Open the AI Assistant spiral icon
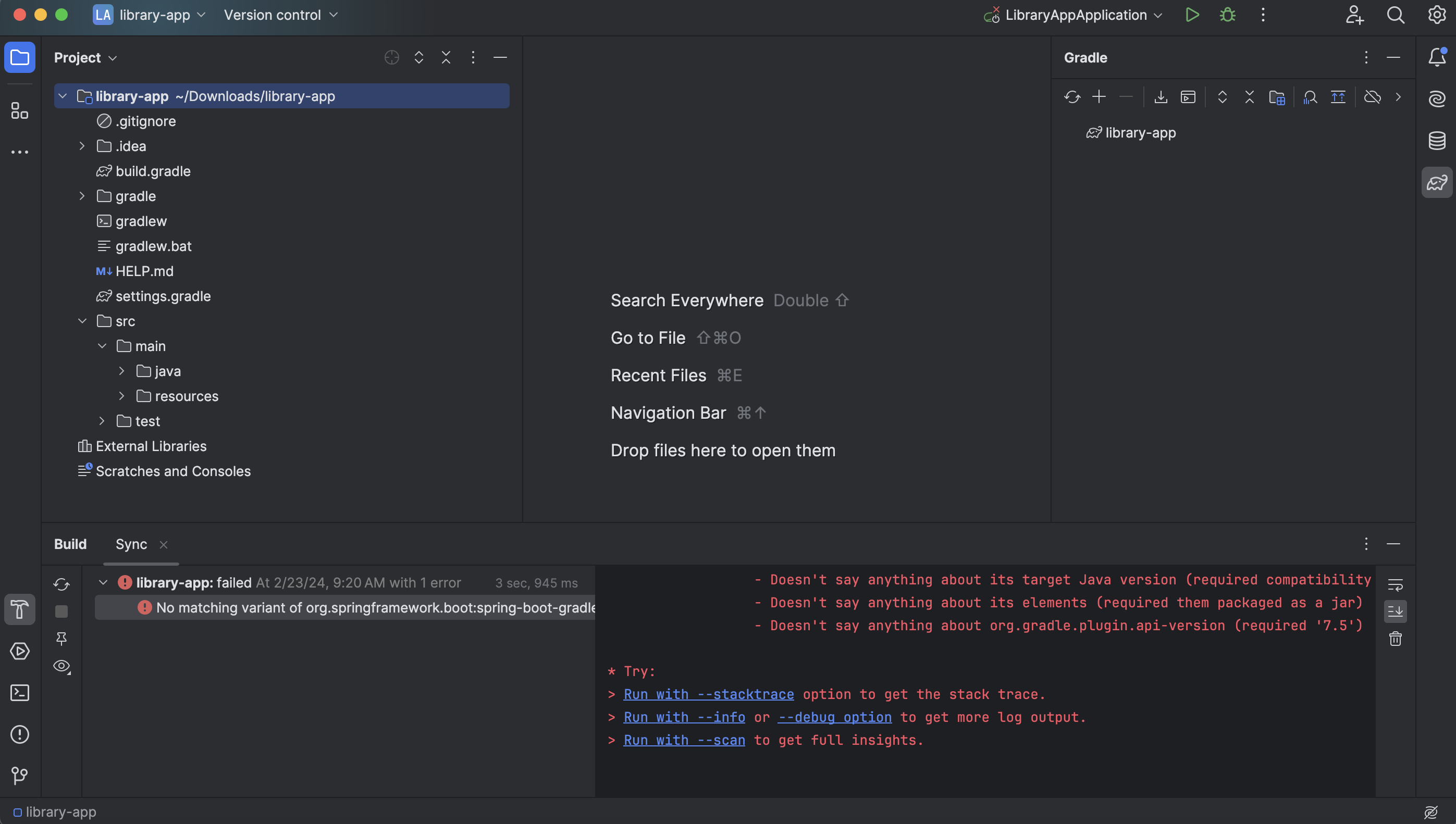The image size is (1456, 824). pyautogui.click(x=1437, y=98)
